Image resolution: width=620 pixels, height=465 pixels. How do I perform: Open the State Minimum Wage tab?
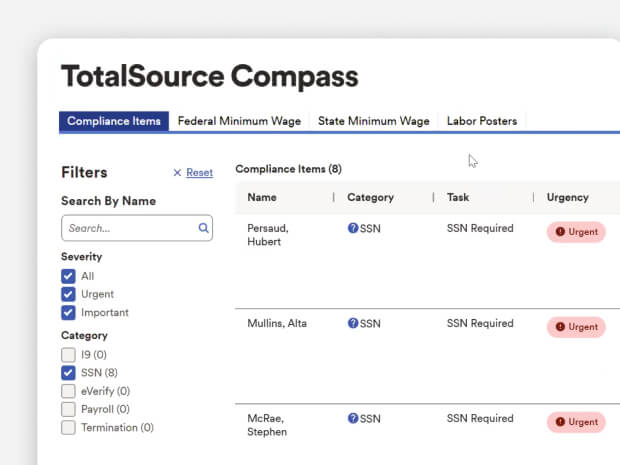[374, 121]
